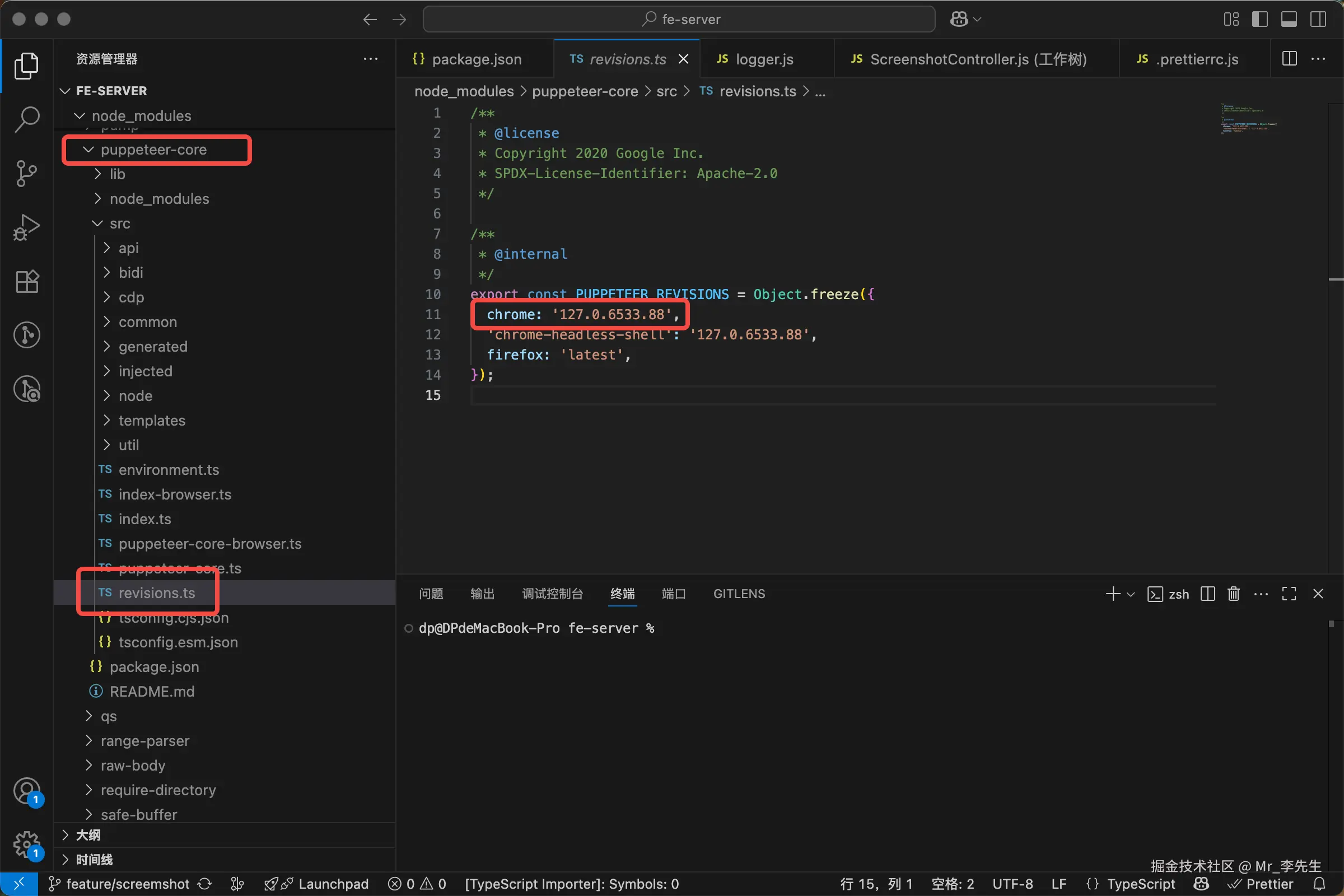Open the Manage gear settings icon
This screenshot has height=896, width=1344.
(26, 844)
